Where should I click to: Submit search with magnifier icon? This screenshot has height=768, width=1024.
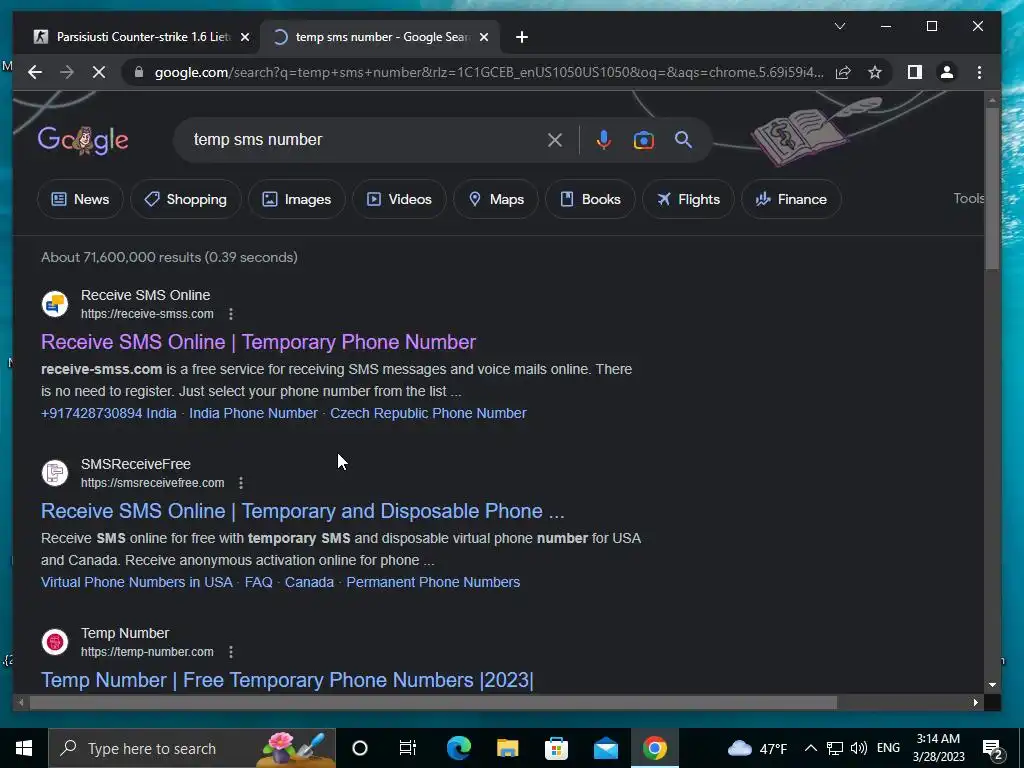[x=683, y=140]
